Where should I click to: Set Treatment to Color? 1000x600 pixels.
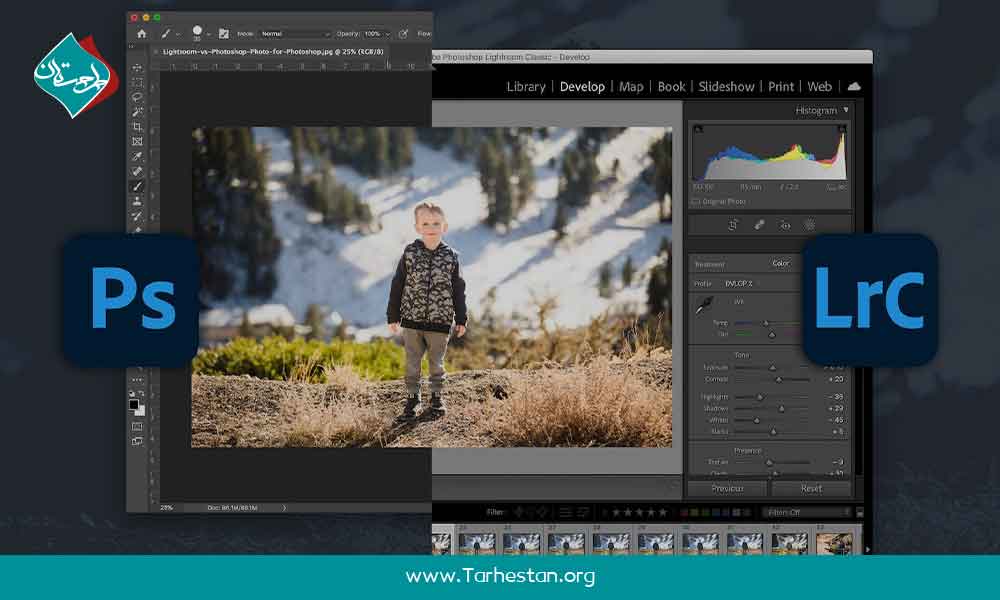(781, 263)
